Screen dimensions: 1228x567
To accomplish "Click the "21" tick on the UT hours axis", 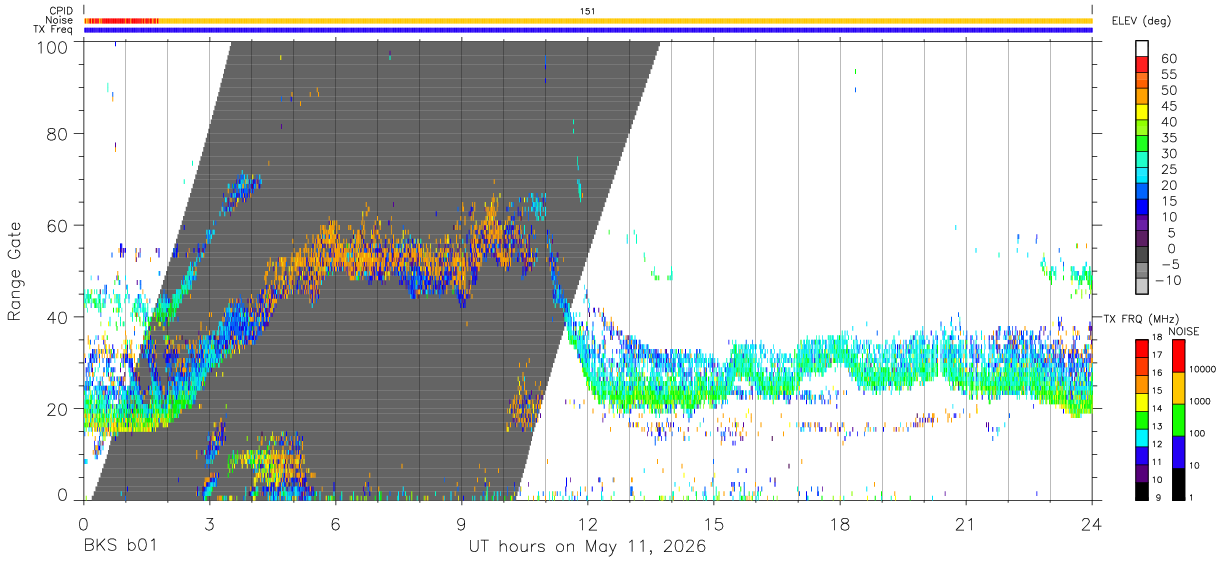I will (966, 524).
